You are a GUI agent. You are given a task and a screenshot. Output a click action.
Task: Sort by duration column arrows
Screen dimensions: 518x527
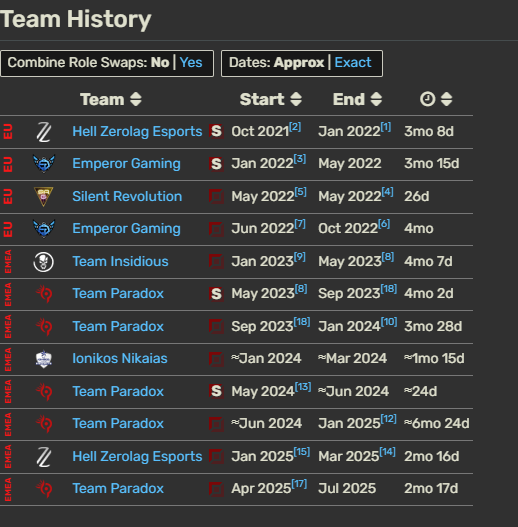point(446,99)
